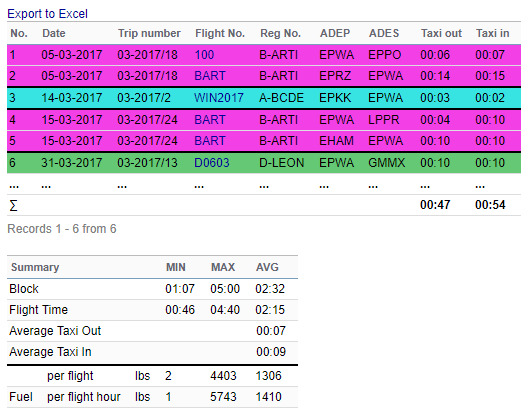Select EPRZ departure airport cell
Viewport: 528px width, 414px height.
click(335, 75)
